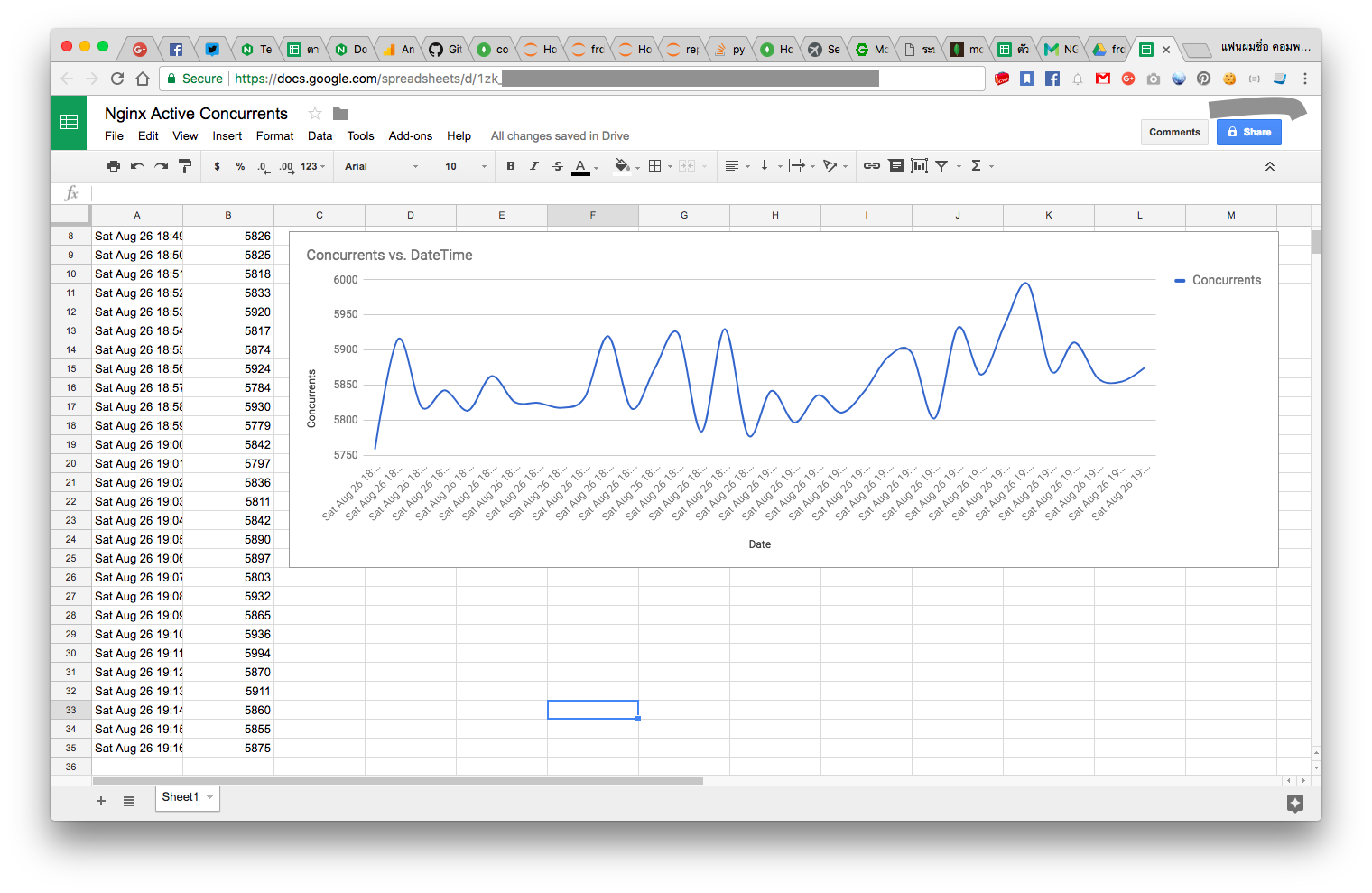
Task: Open the text color picker
Action: pos(581,166)
